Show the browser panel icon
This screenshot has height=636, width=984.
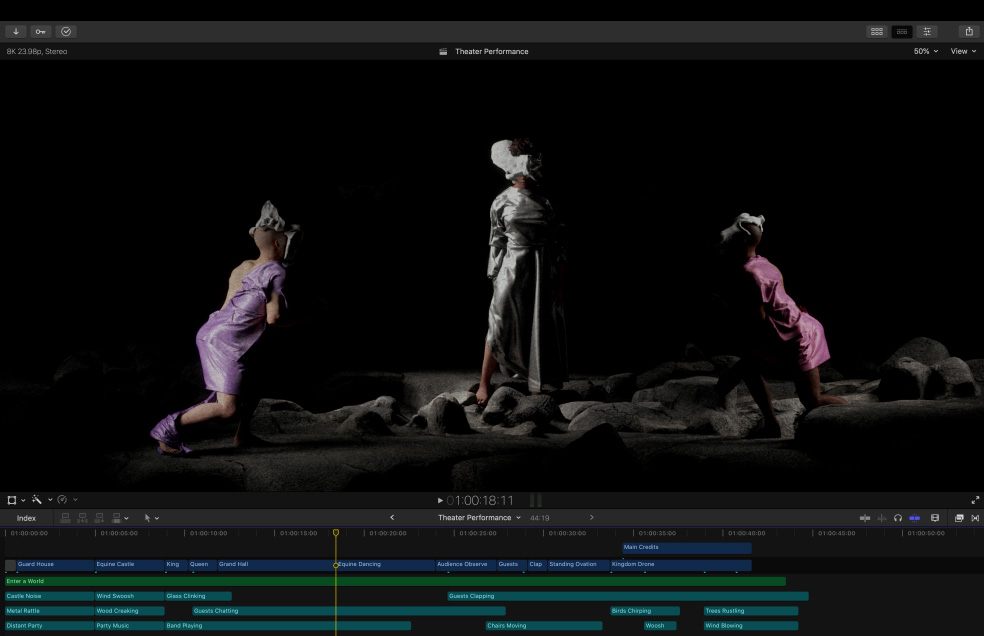coord(877,31)
